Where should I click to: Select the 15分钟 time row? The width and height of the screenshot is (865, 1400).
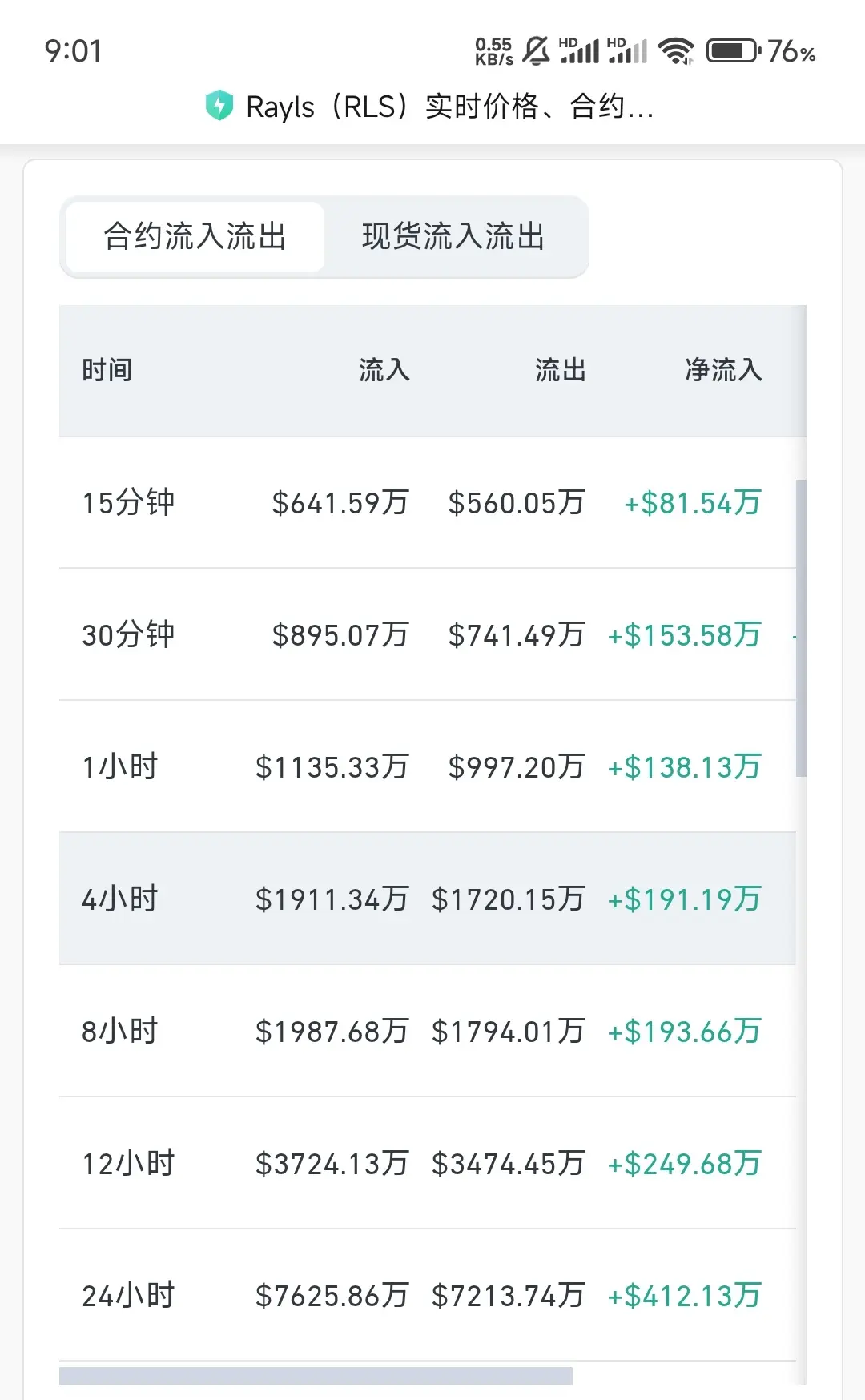click(128, 503)
